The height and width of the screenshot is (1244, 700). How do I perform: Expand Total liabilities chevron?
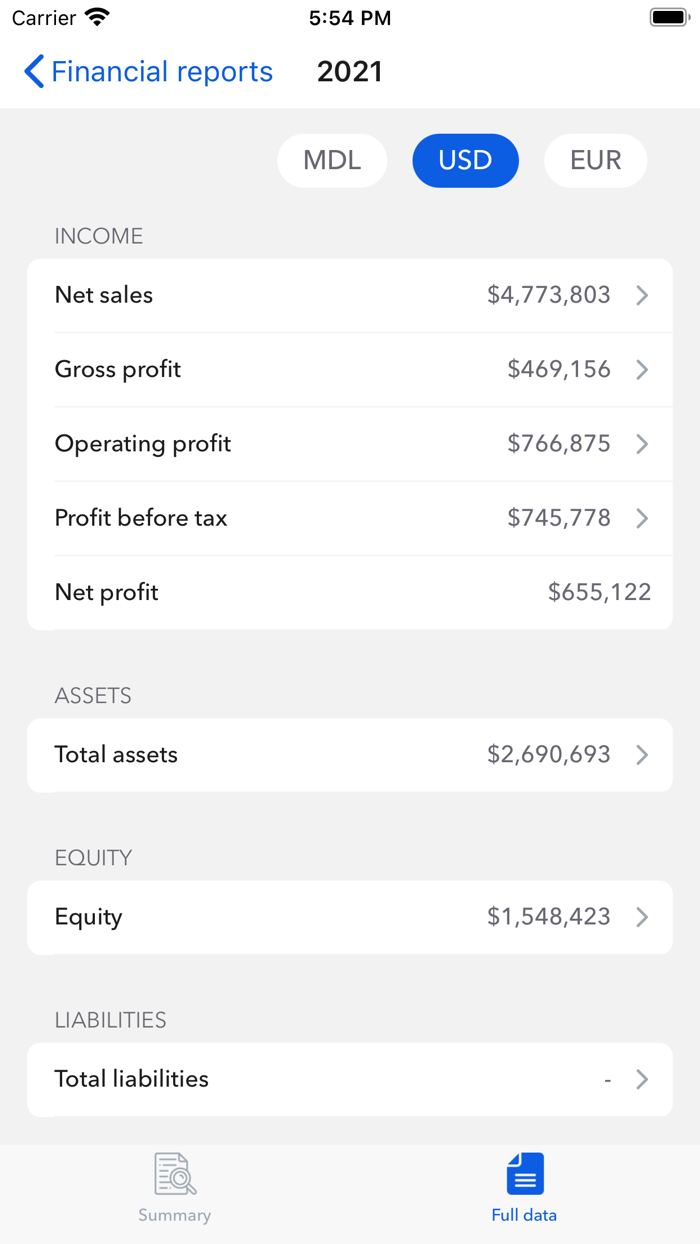point(642,1079)
